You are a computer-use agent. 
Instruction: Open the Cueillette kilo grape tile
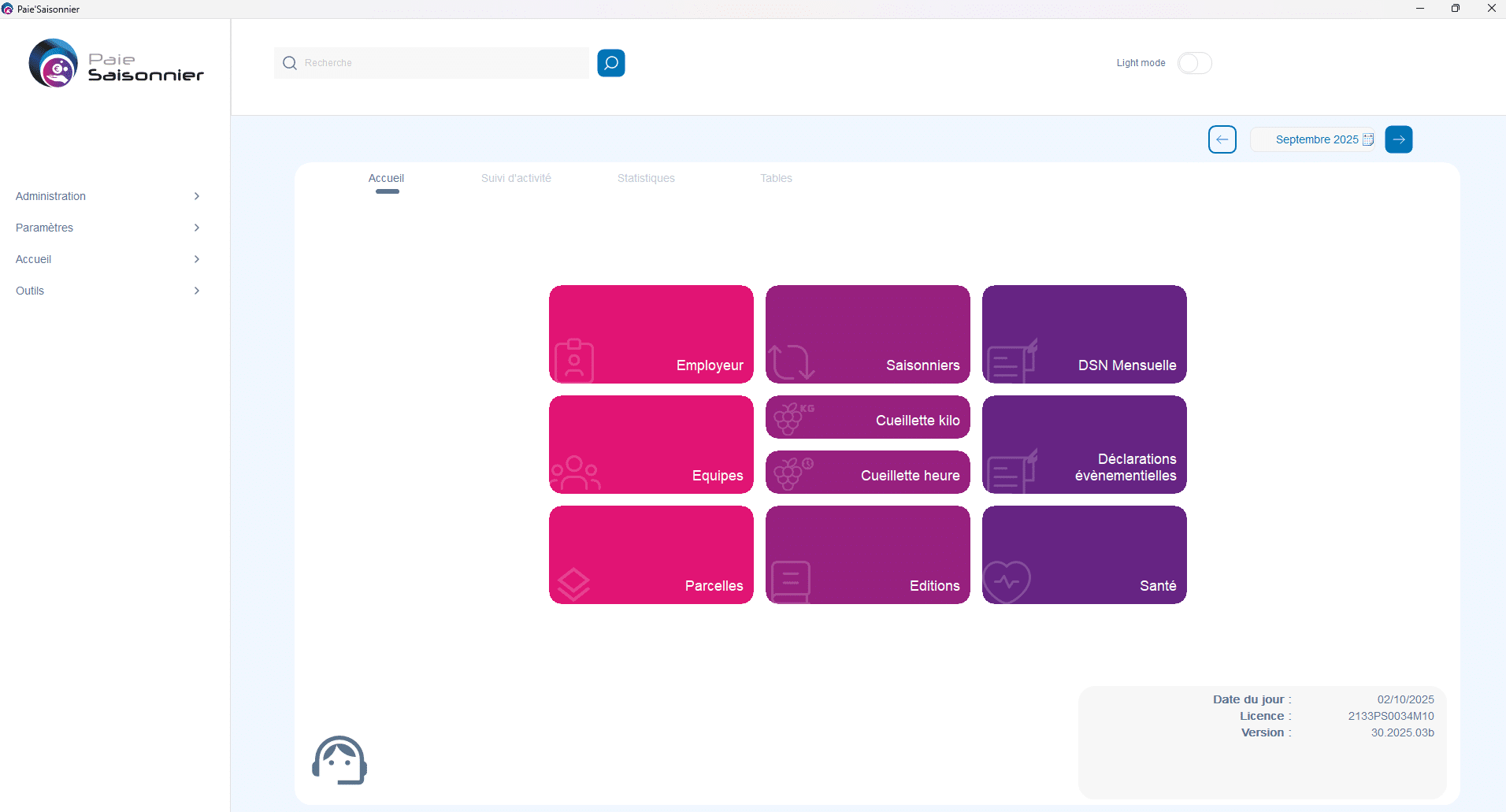867,417
